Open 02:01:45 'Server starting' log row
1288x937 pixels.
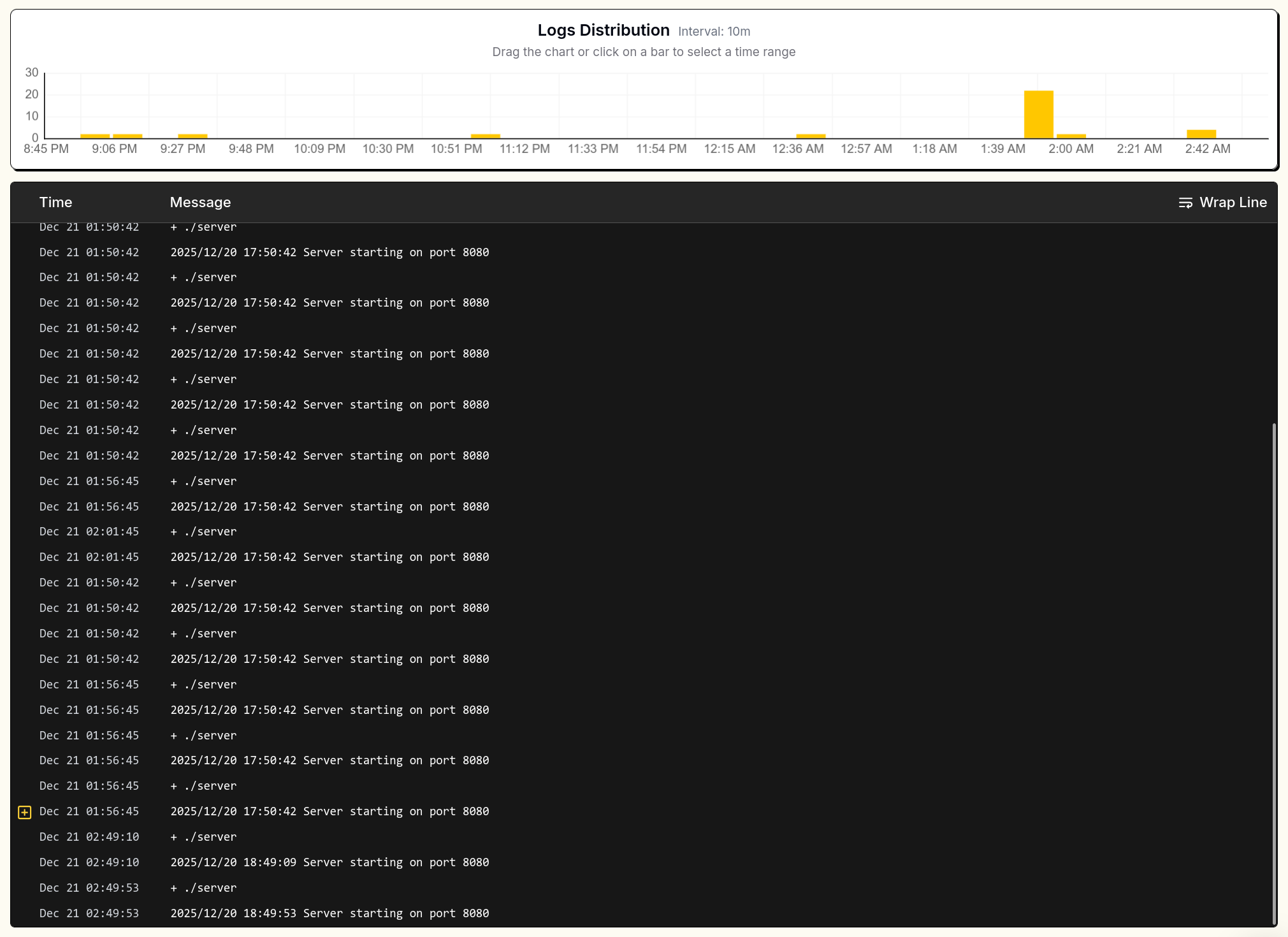[329, 557]
